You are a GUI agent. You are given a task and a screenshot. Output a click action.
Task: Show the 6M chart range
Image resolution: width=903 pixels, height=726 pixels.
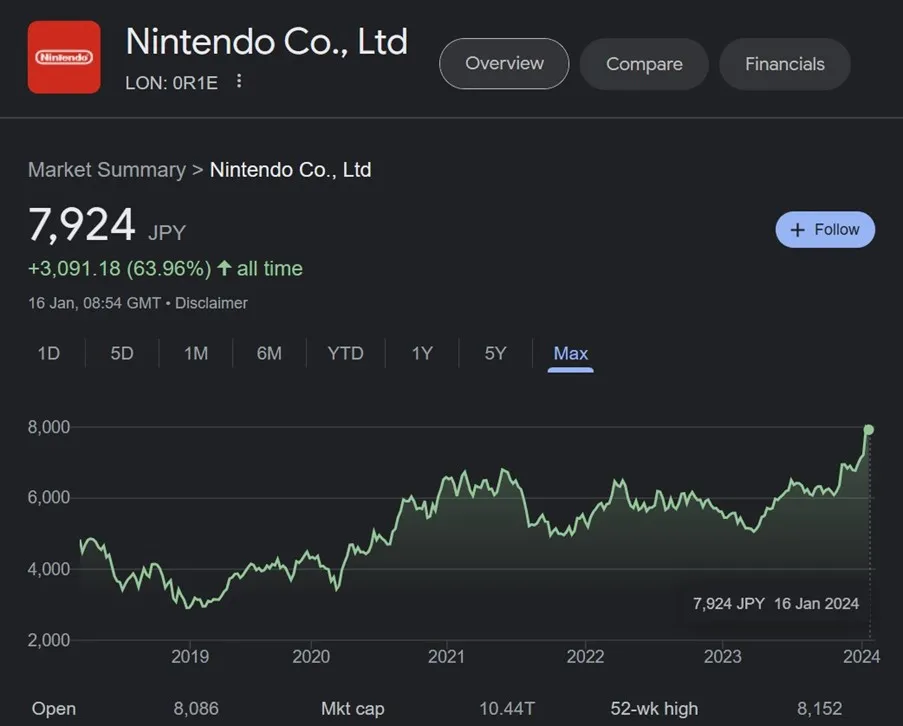269,353
